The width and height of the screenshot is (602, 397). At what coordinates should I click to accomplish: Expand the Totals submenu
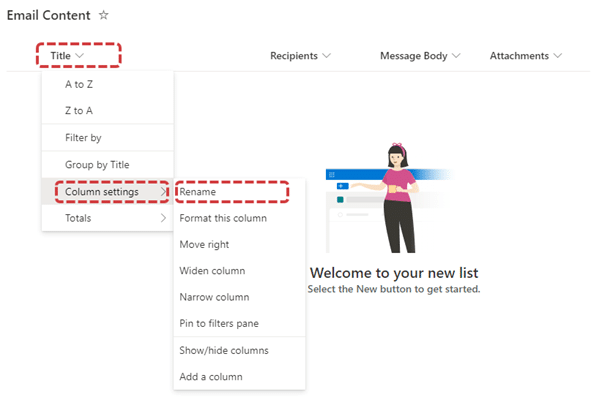pyautogui.click(x=108, y=218)
